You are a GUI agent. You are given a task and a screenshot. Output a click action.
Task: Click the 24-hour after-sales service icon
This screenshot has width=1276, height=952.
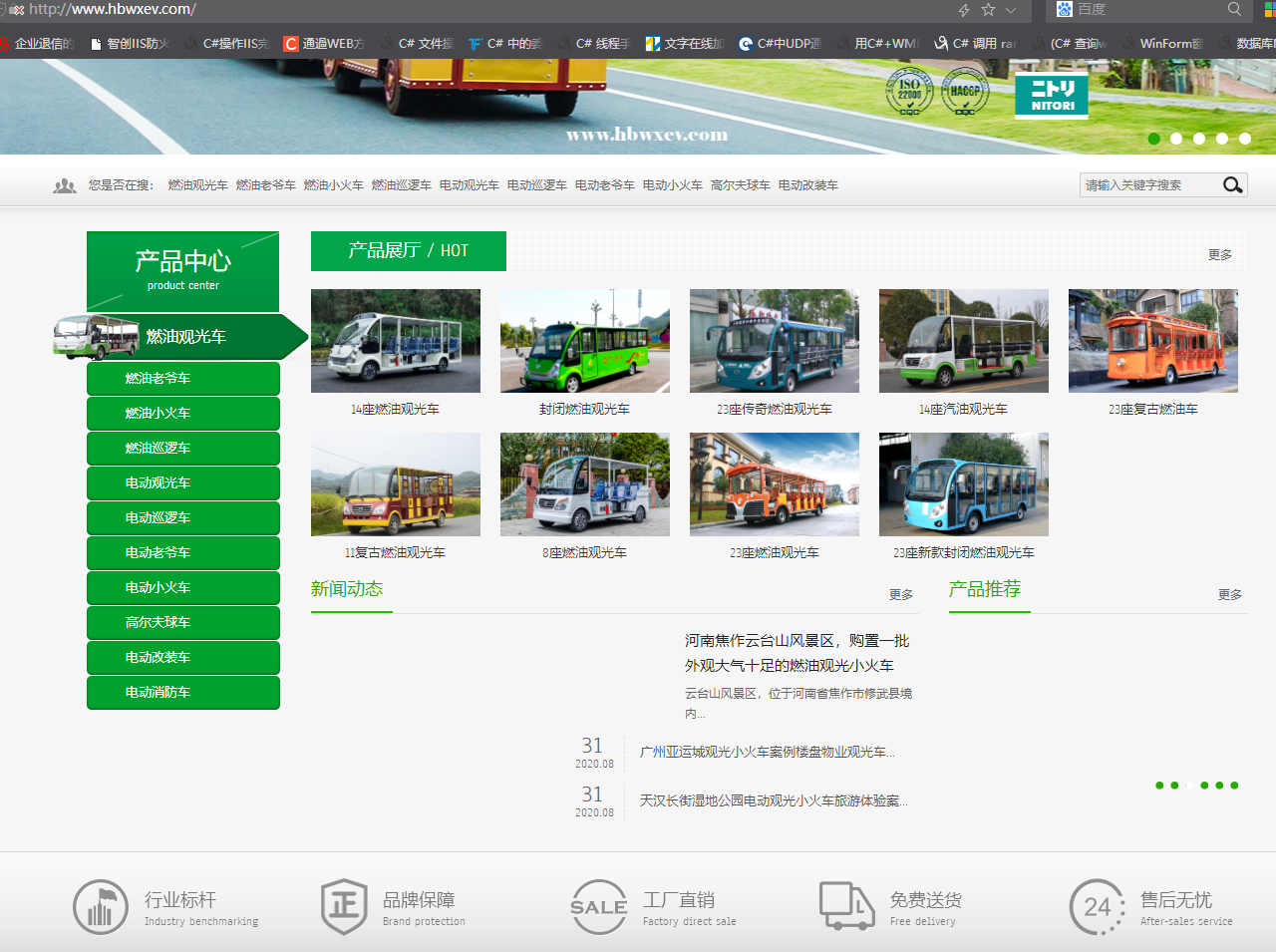point(1098,907)
